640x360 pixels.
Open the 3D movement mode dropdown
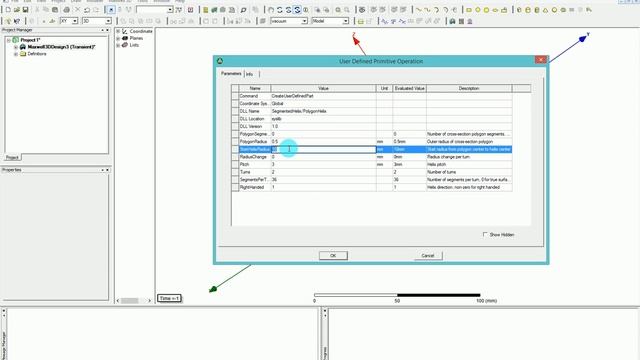108,21
